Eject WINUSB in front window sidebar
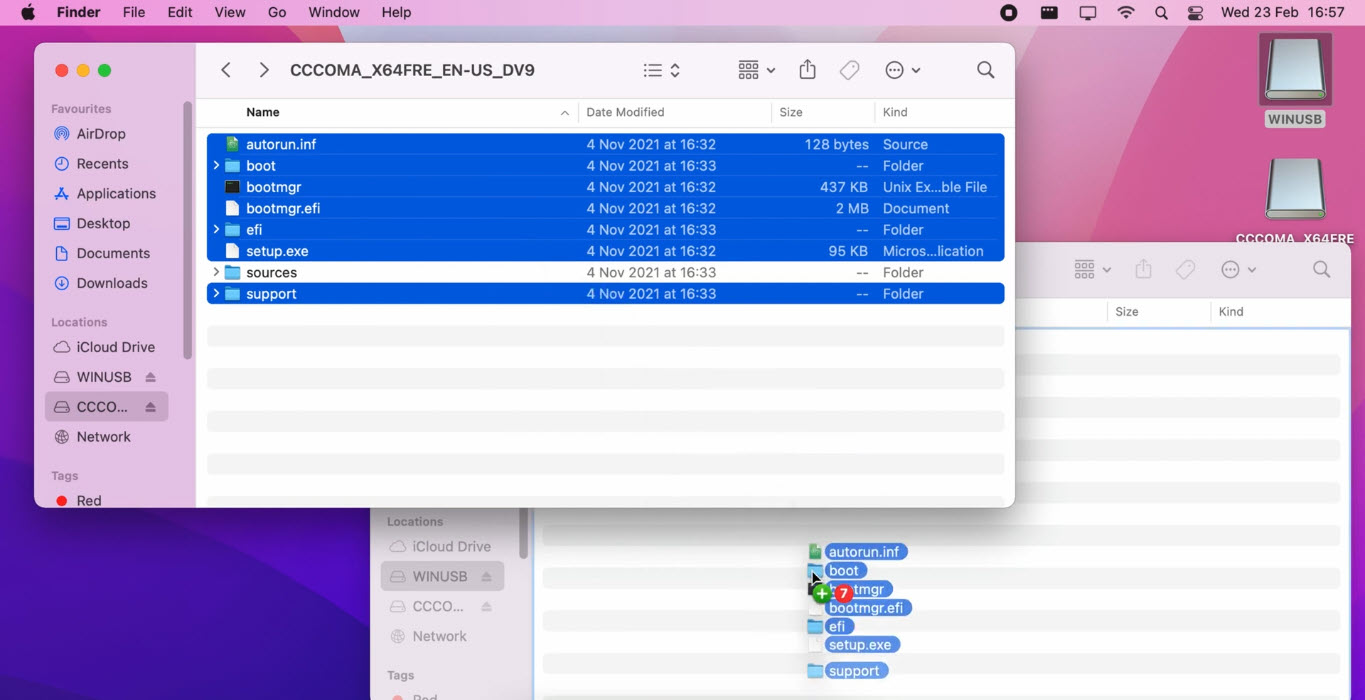 [x=150, y=377]
